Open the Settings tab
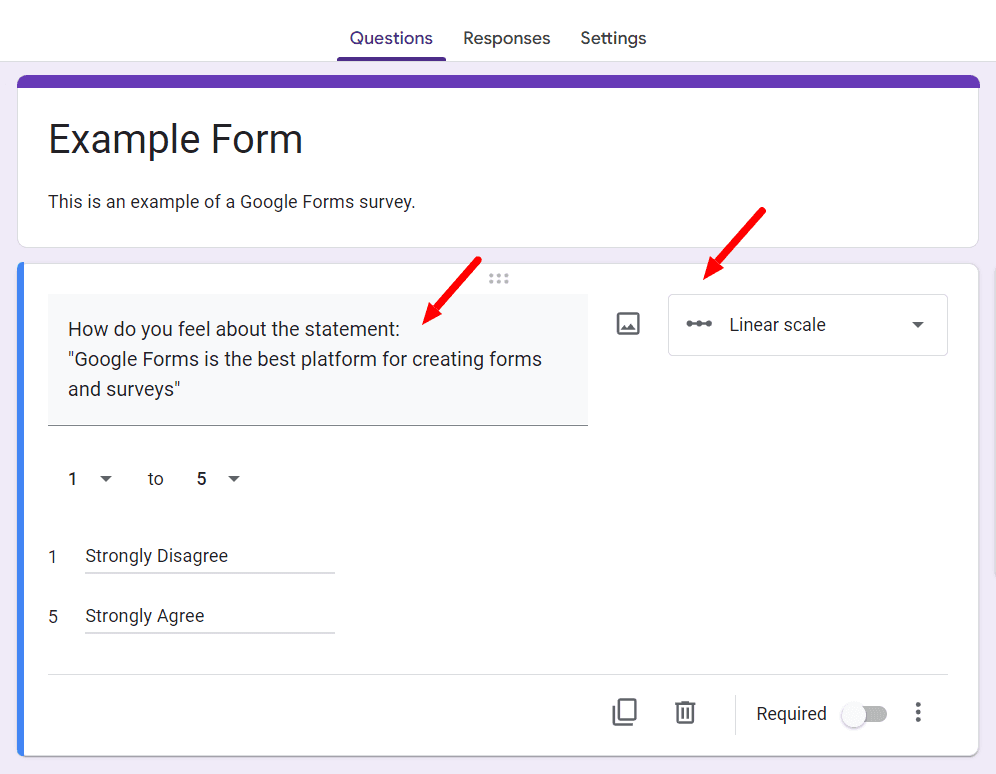996x774 pixels. 613,38
